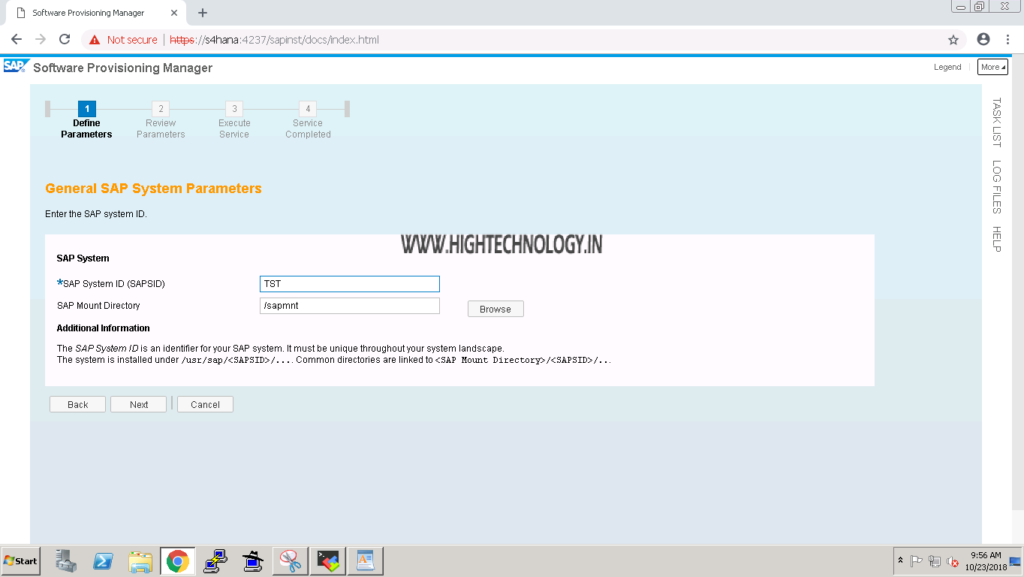Click Next to continue
Viewport: 1024px width, 577px height.
pos(138,405)
